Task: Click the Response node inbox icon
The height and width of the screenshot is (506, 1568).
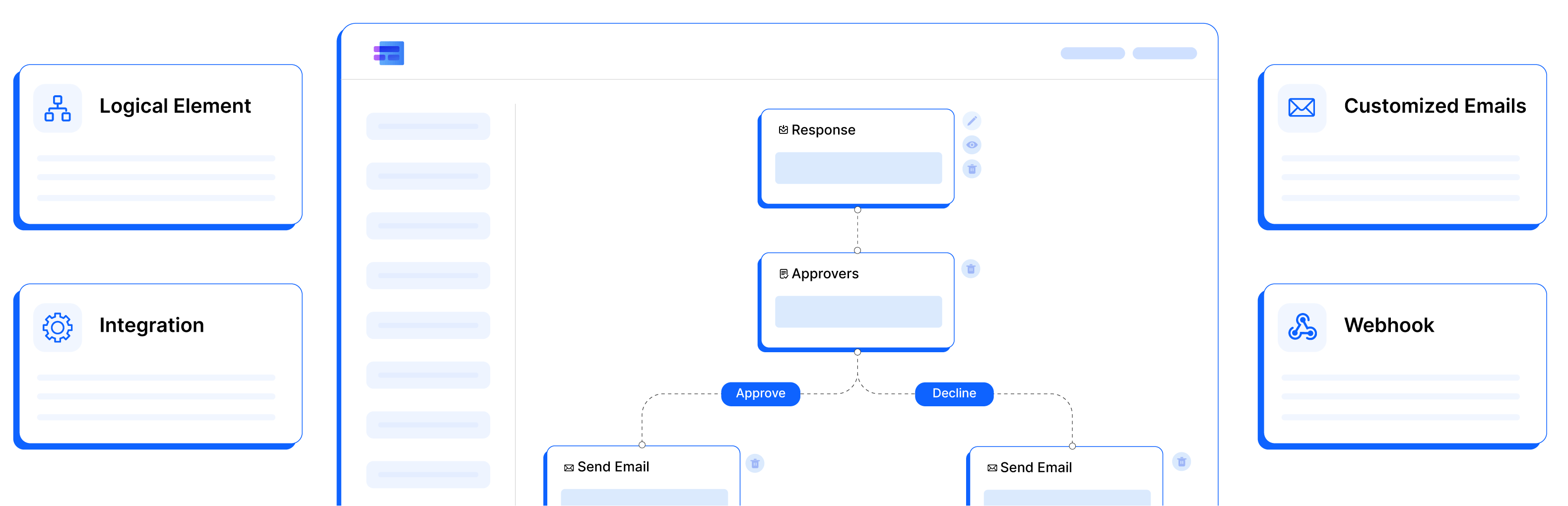Action: click(x=784, y=129)
